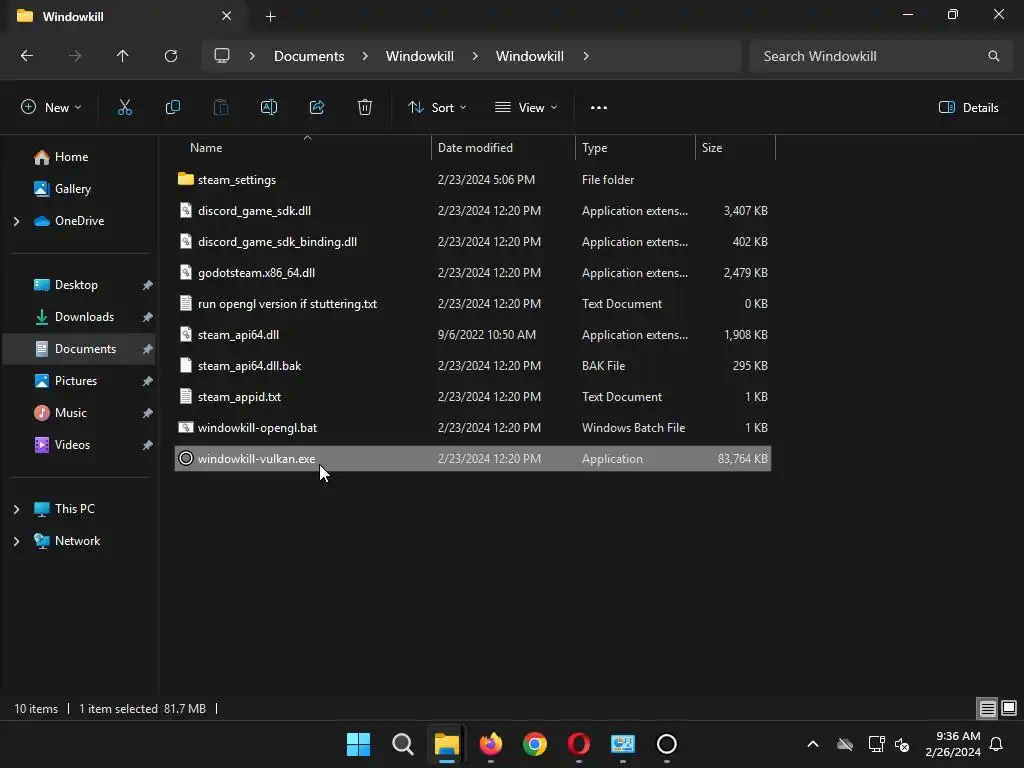Click the first Windowkill breadcrumb
The image size is (1024, 768).
click(x=419, y=56)
